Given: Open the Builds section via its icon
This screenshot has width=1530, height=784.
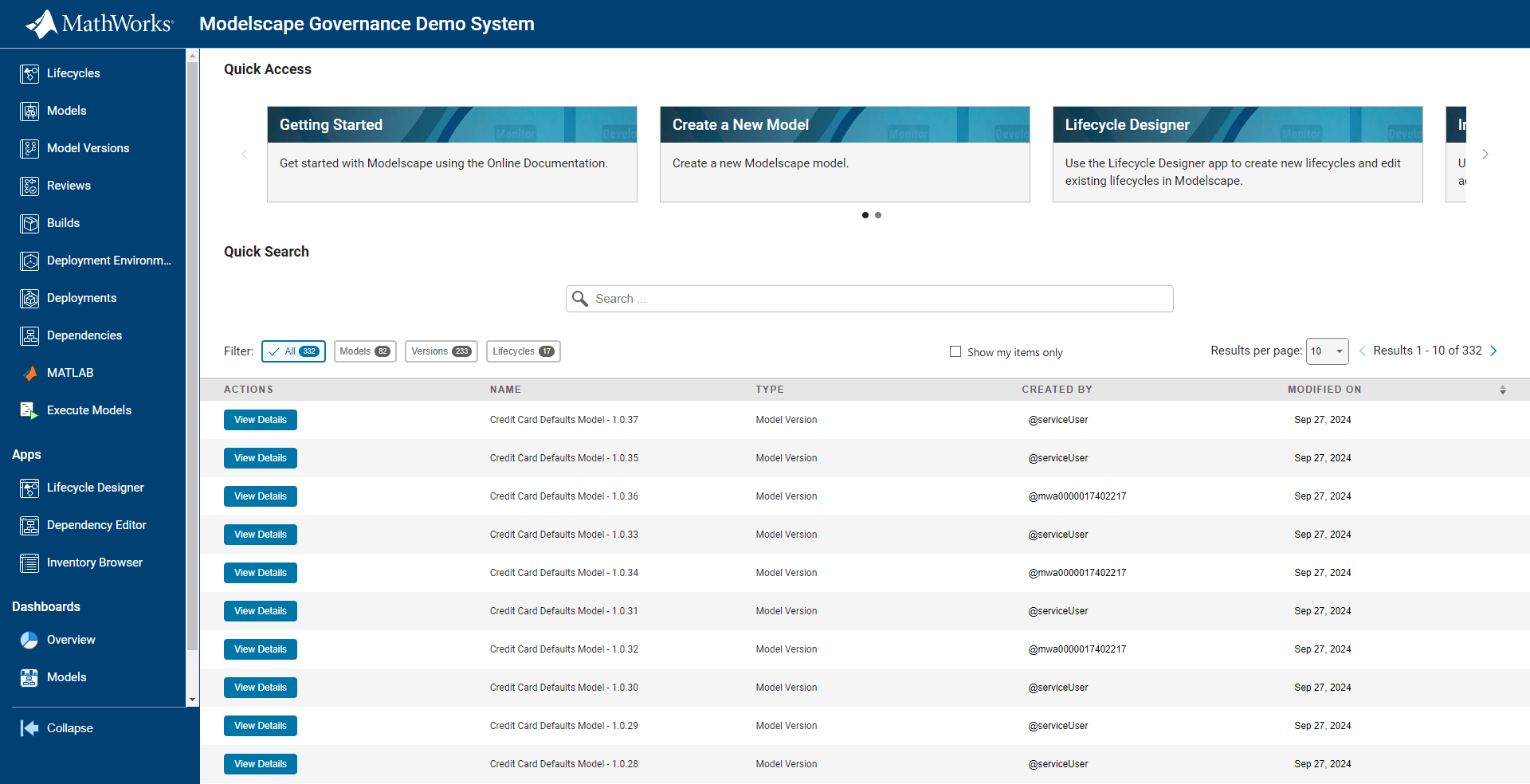Looking at the screenshot, I should (29, 223).
